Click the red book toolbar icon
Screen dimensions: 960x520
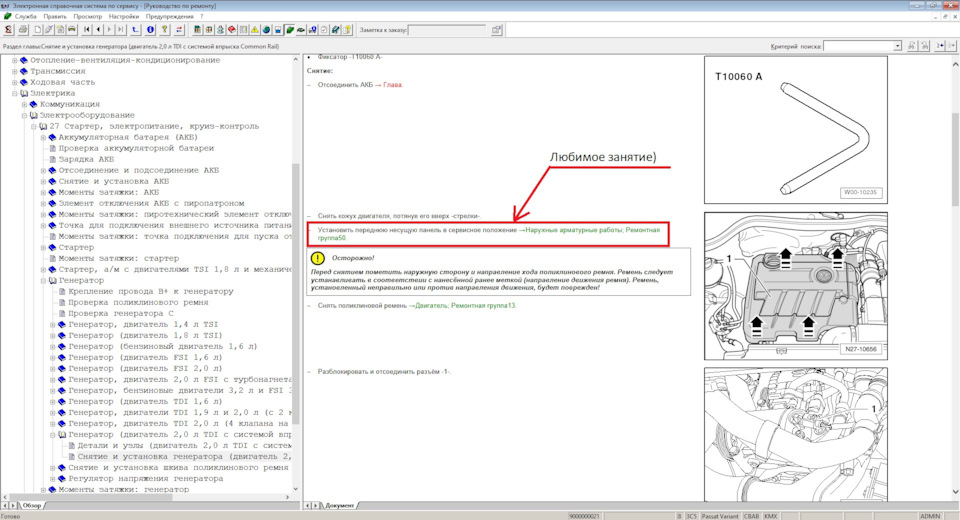point(232,29)
